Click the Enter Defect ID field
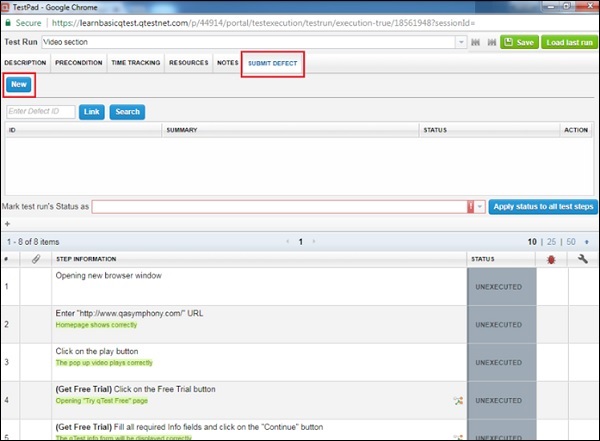 click(x=41, y=111)
